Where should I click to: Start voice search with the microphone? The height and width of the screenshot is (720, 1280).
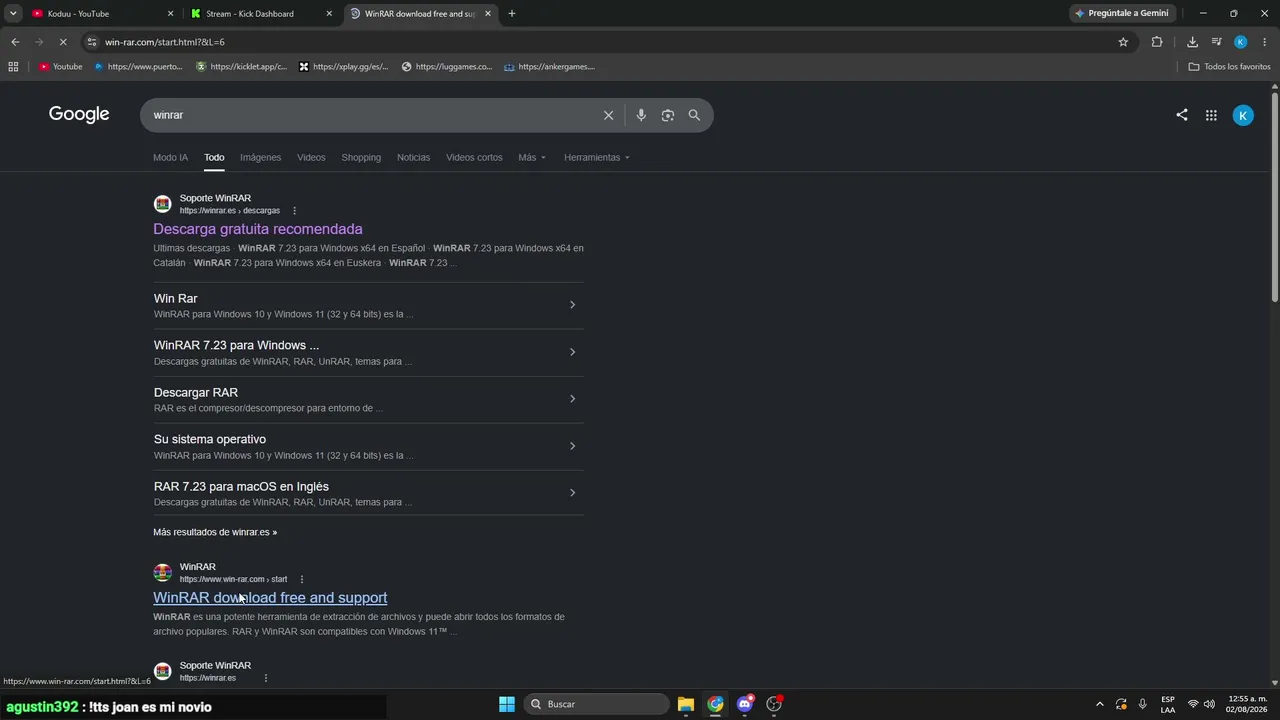[641, 115]
